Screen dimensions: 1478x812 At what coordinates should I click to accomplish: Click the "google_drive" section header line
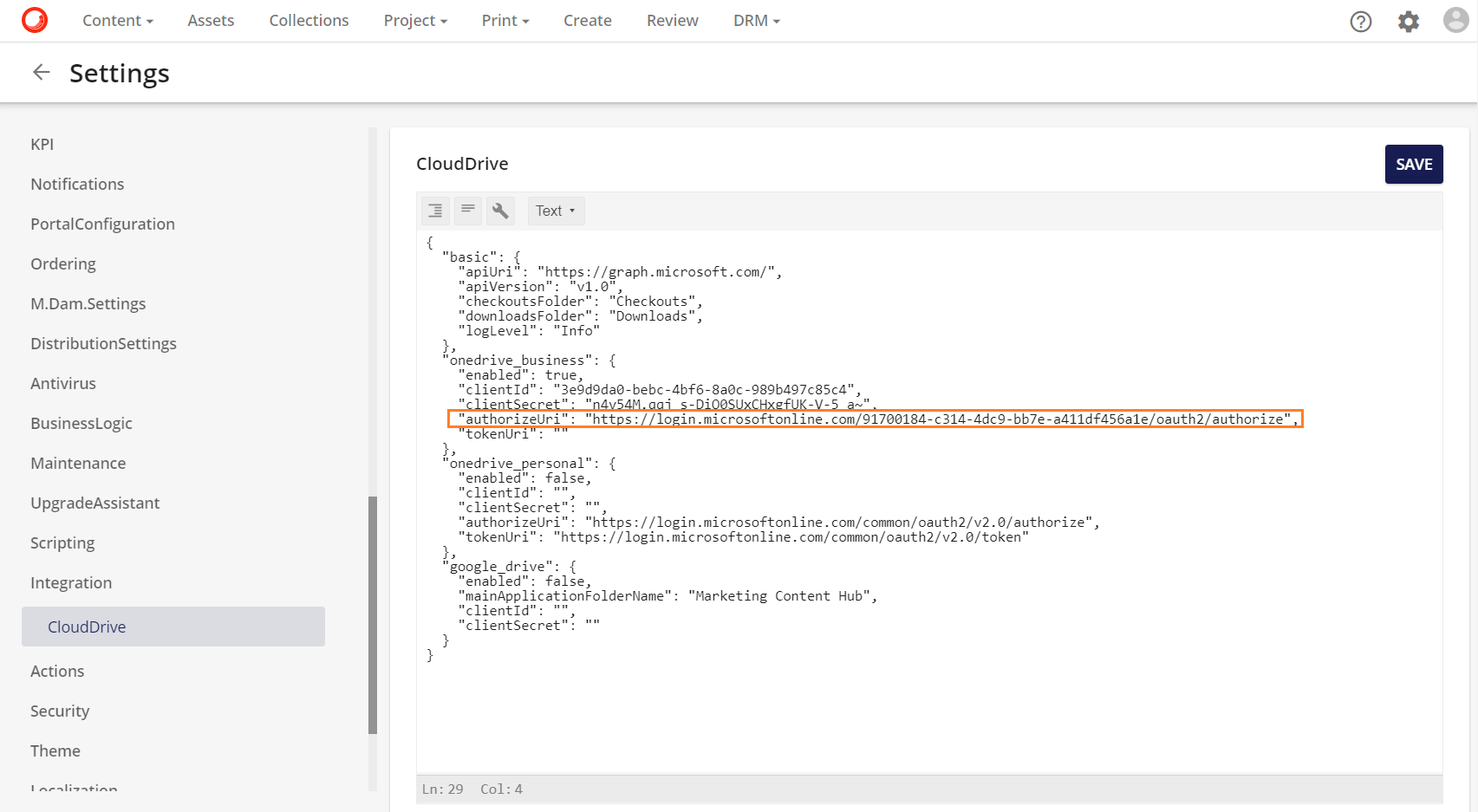[x=509, y=567]
